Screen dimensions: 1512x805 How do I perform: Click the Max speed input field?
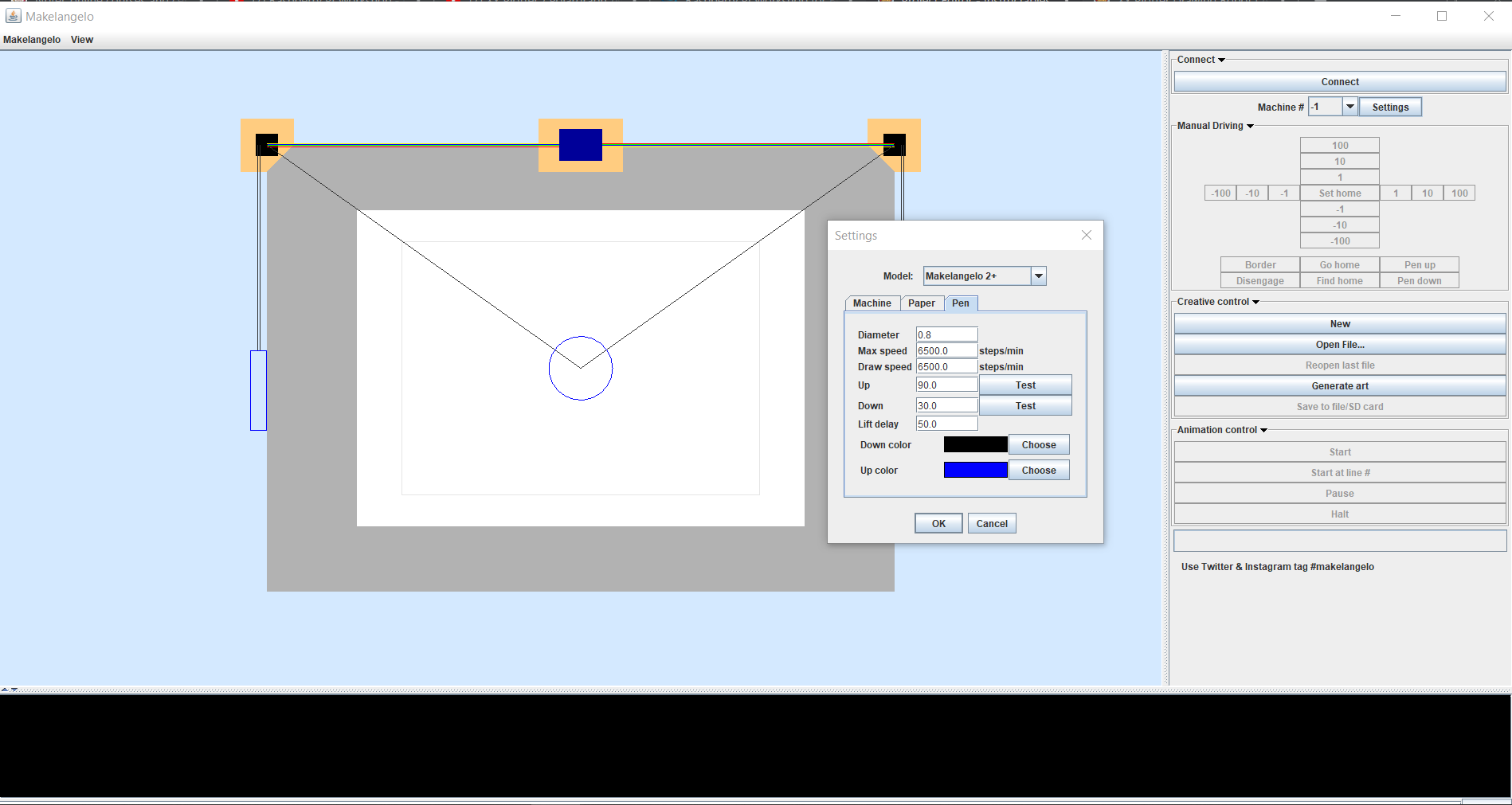point(946,350)
